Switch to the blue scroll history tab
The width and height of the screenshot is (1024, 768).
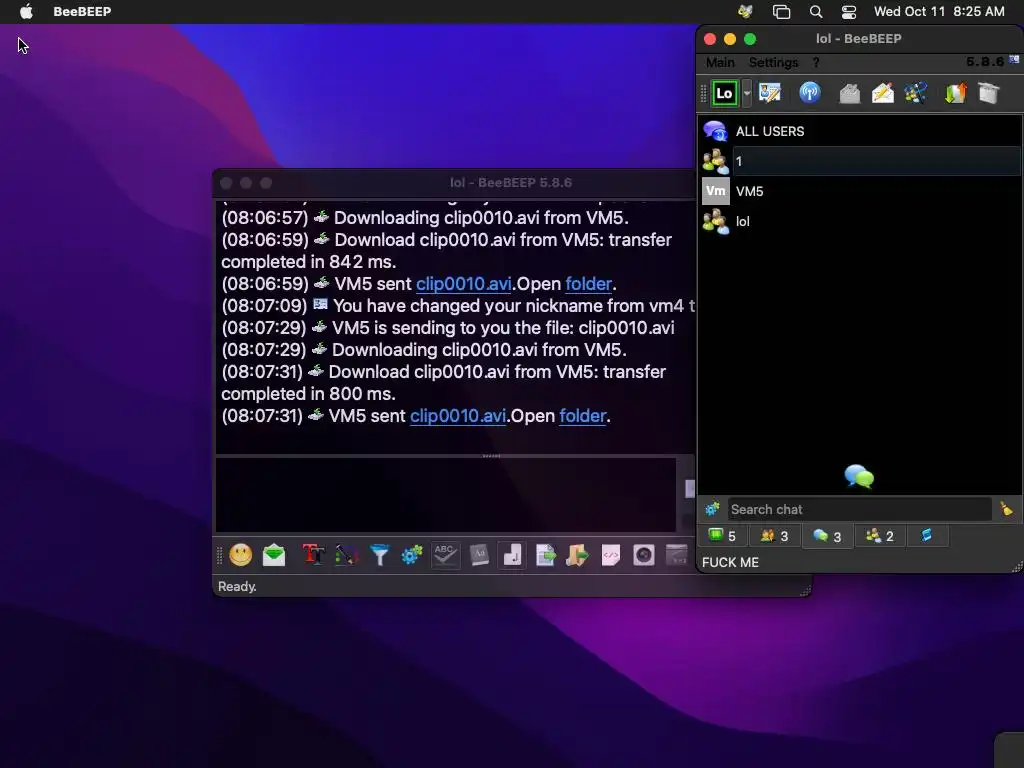(x=926, y=536)
